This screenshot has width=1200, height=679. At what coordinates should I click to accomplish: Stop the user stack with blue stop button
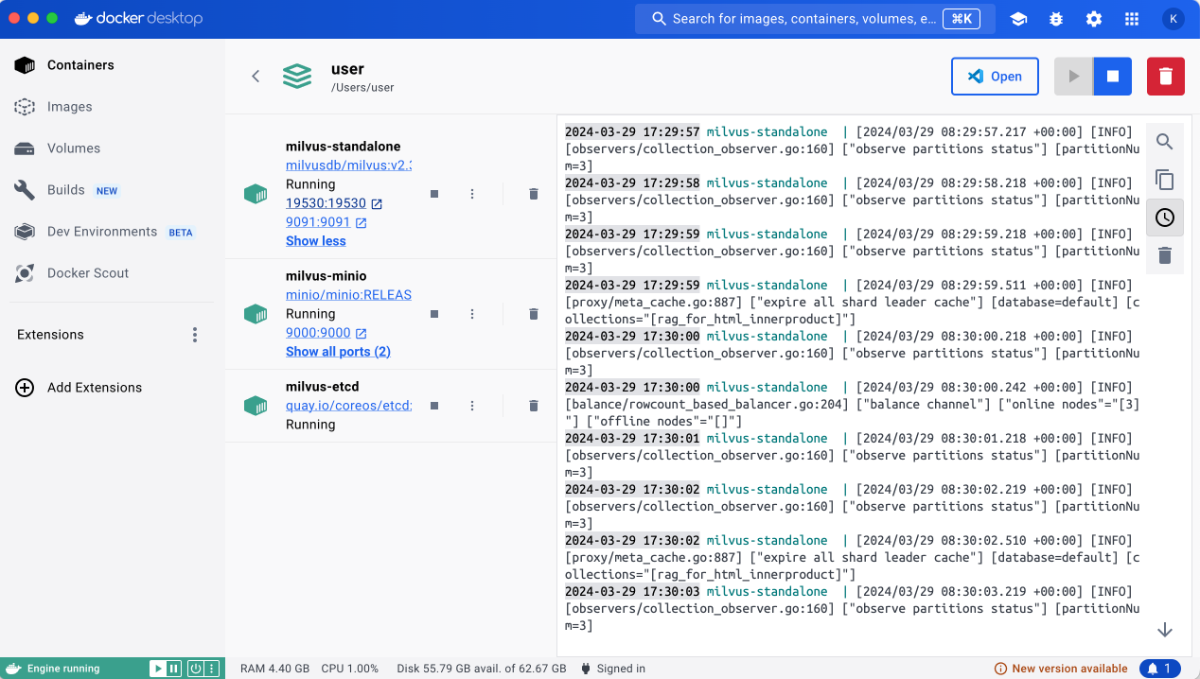(1112, 76)
